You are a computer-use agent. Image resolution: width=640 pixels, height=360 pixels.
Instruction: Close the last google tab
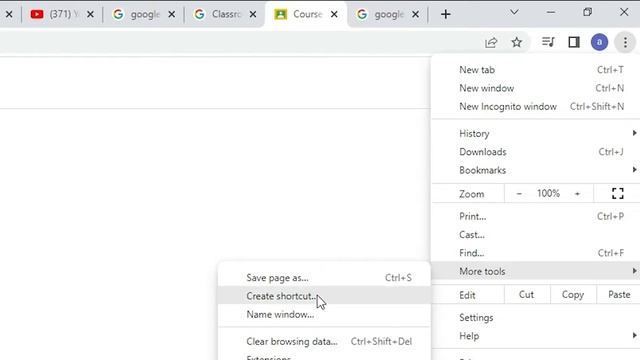(x=416, y=14)
